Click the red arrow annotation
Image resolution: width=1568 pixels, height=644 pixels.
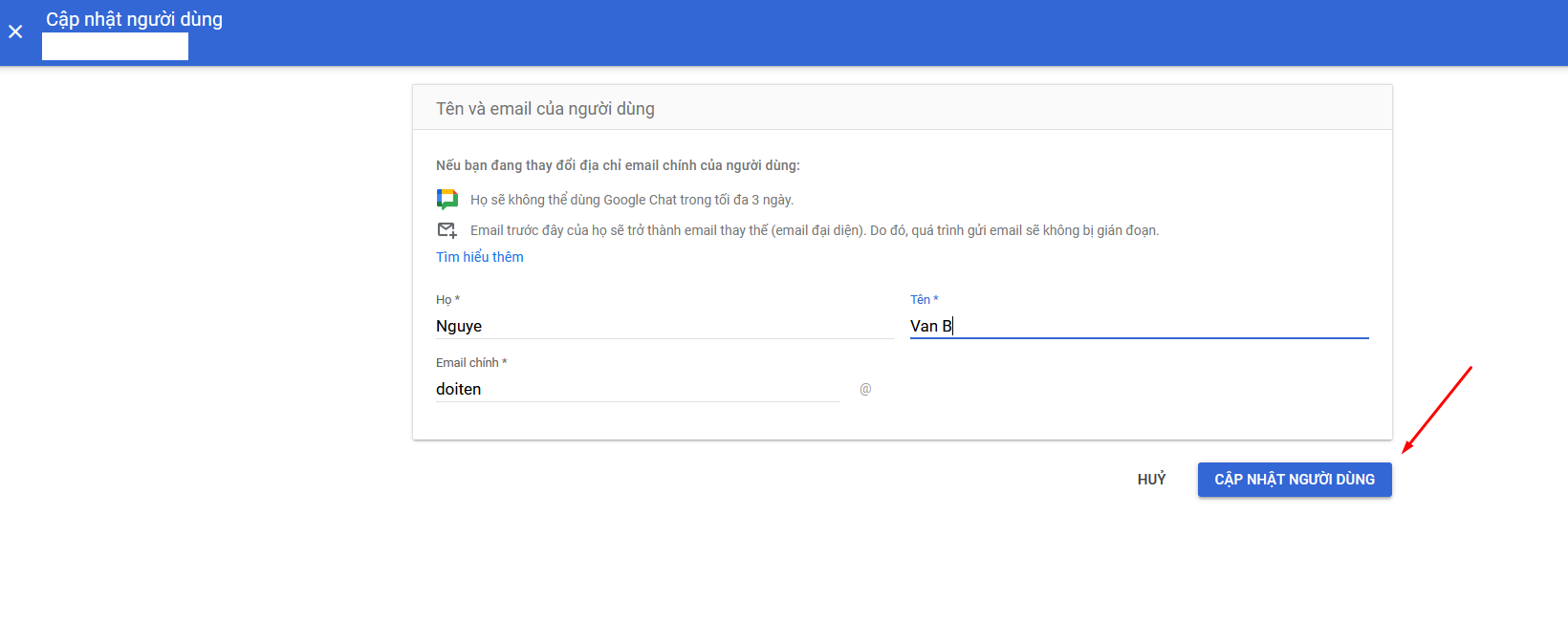coord(1436,410)
